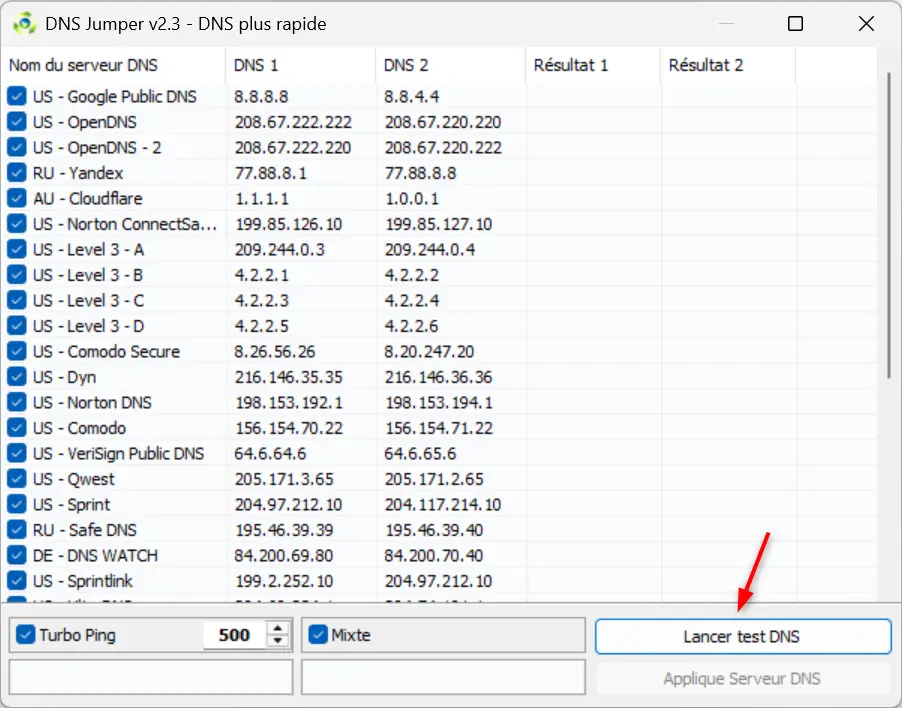The height and width of the screenshot is (708, 902).
Task: Disable the US - Comodo Secure checkbox
Action: coord(17,351)
